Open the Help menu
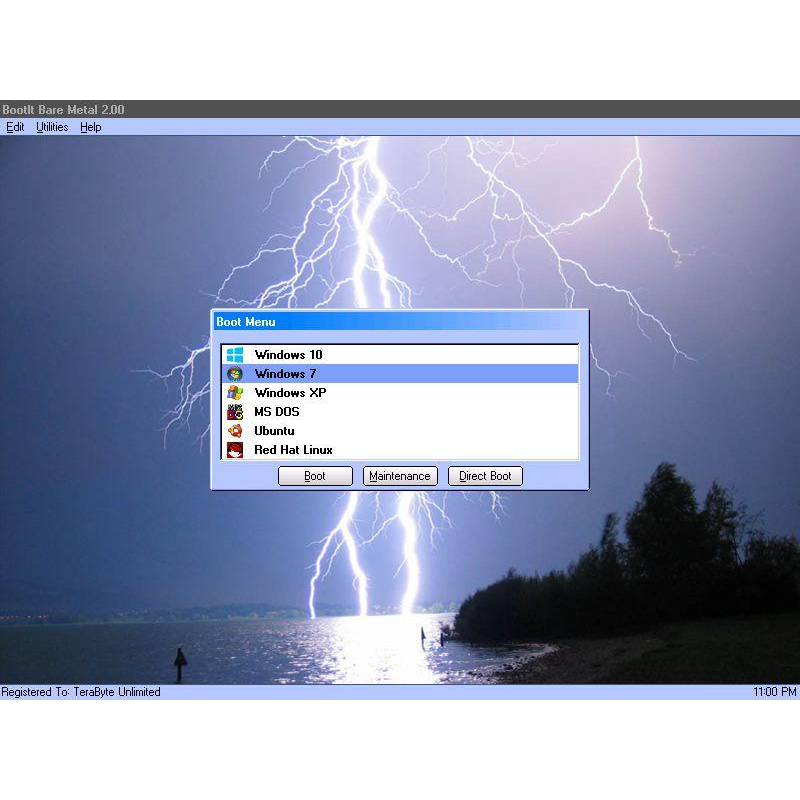Image resolution: width=800 pixels, height=800 pixels. coord(89,127)
